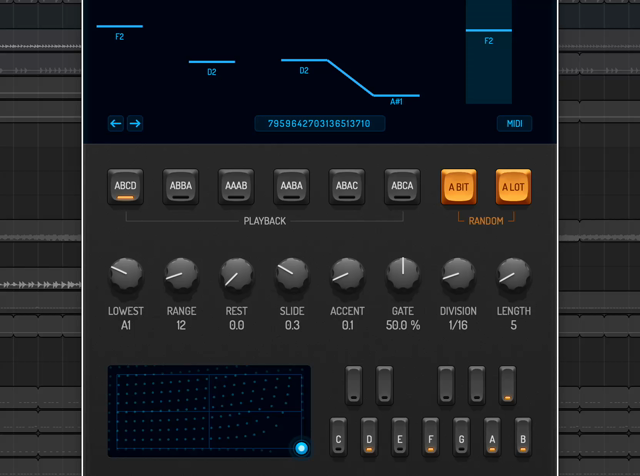640x476 pixels.
Task: Click the ACCENT value 0.1
Action: [347, 325]
